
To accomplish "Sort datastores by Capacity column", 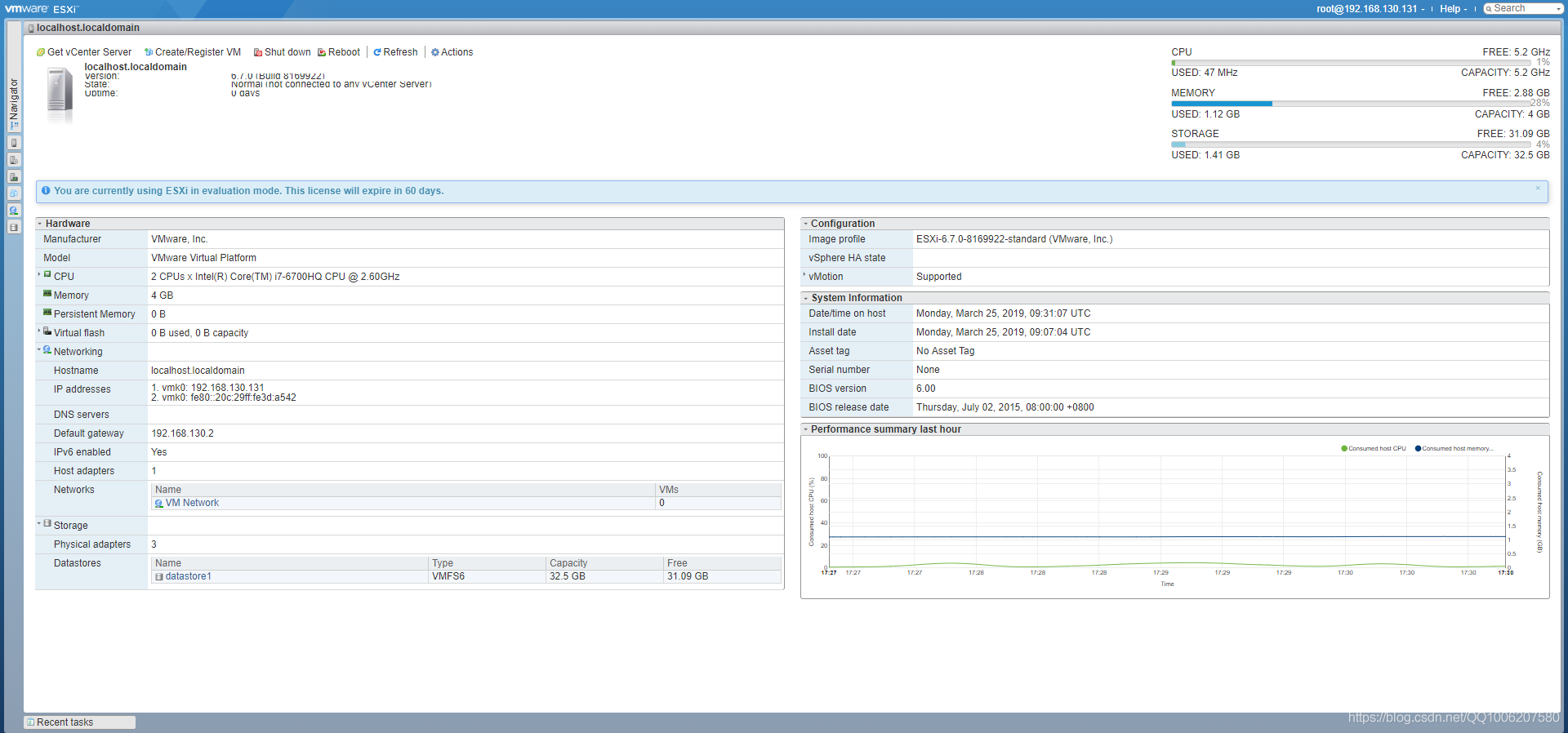I will 605,564.
